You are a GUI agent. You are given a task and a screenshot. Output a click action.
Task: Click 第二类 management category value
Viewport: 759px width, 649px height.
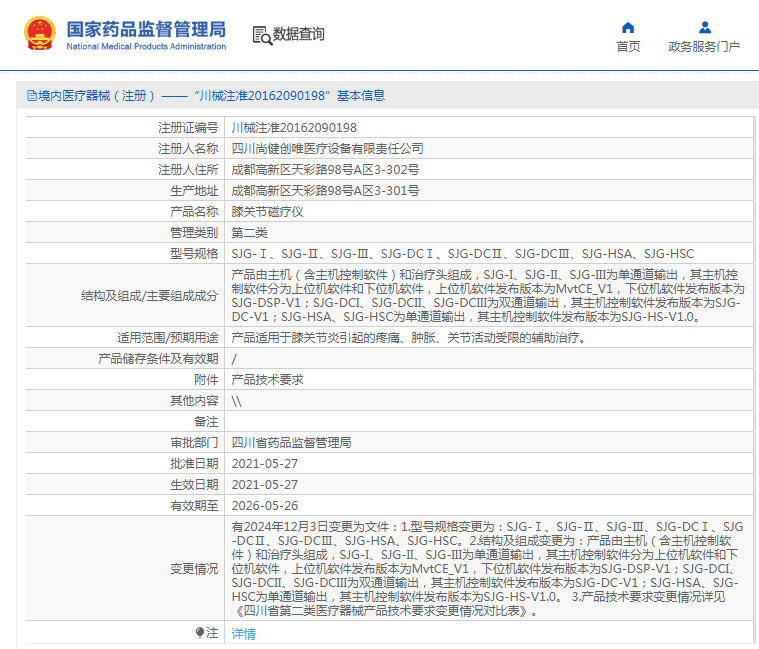(x=249, y=233)
